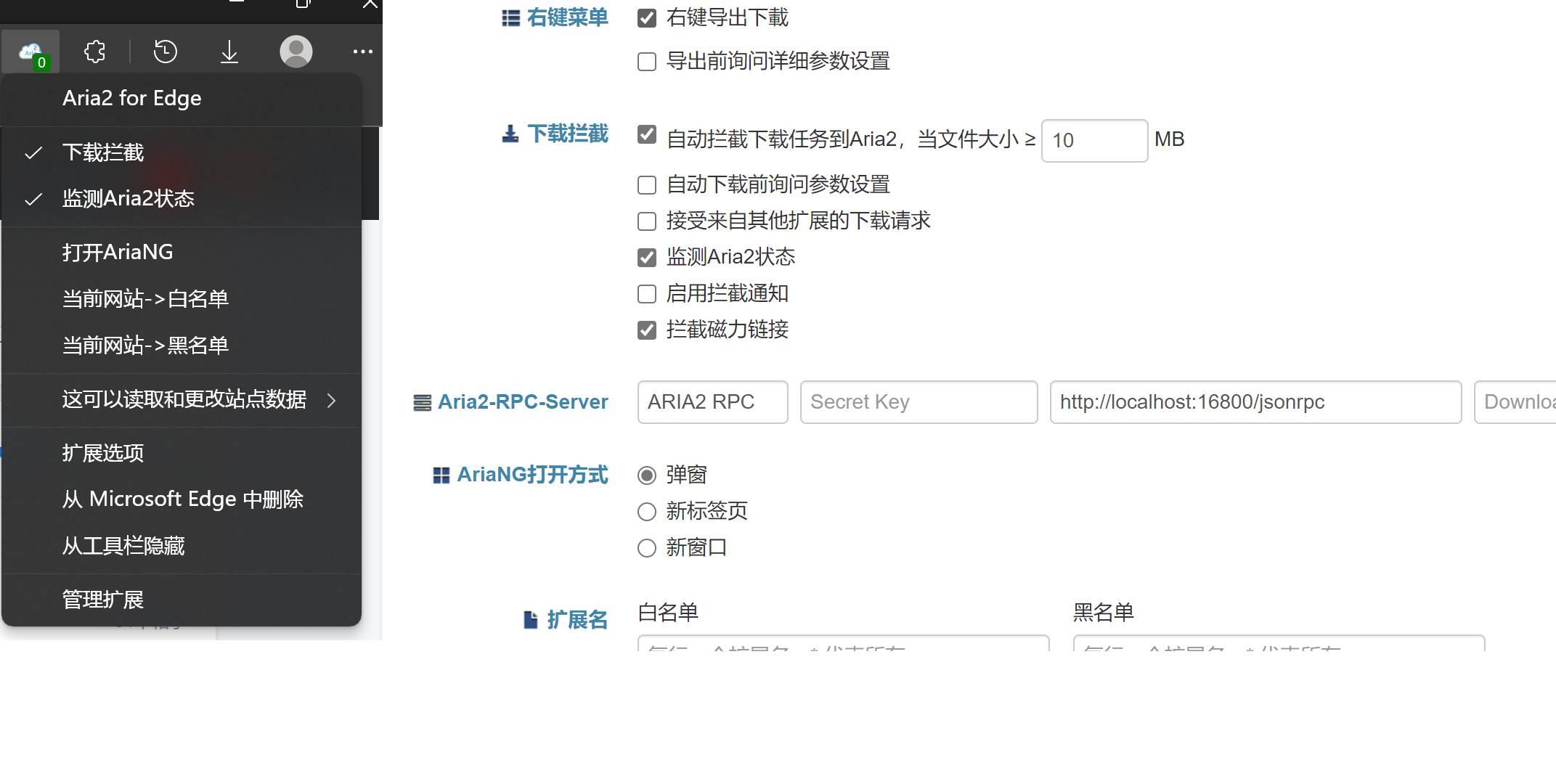Click 从 Microsoft Edge 中删除
The width and height of the screenshot is (1556, 784).
point(182,499)
